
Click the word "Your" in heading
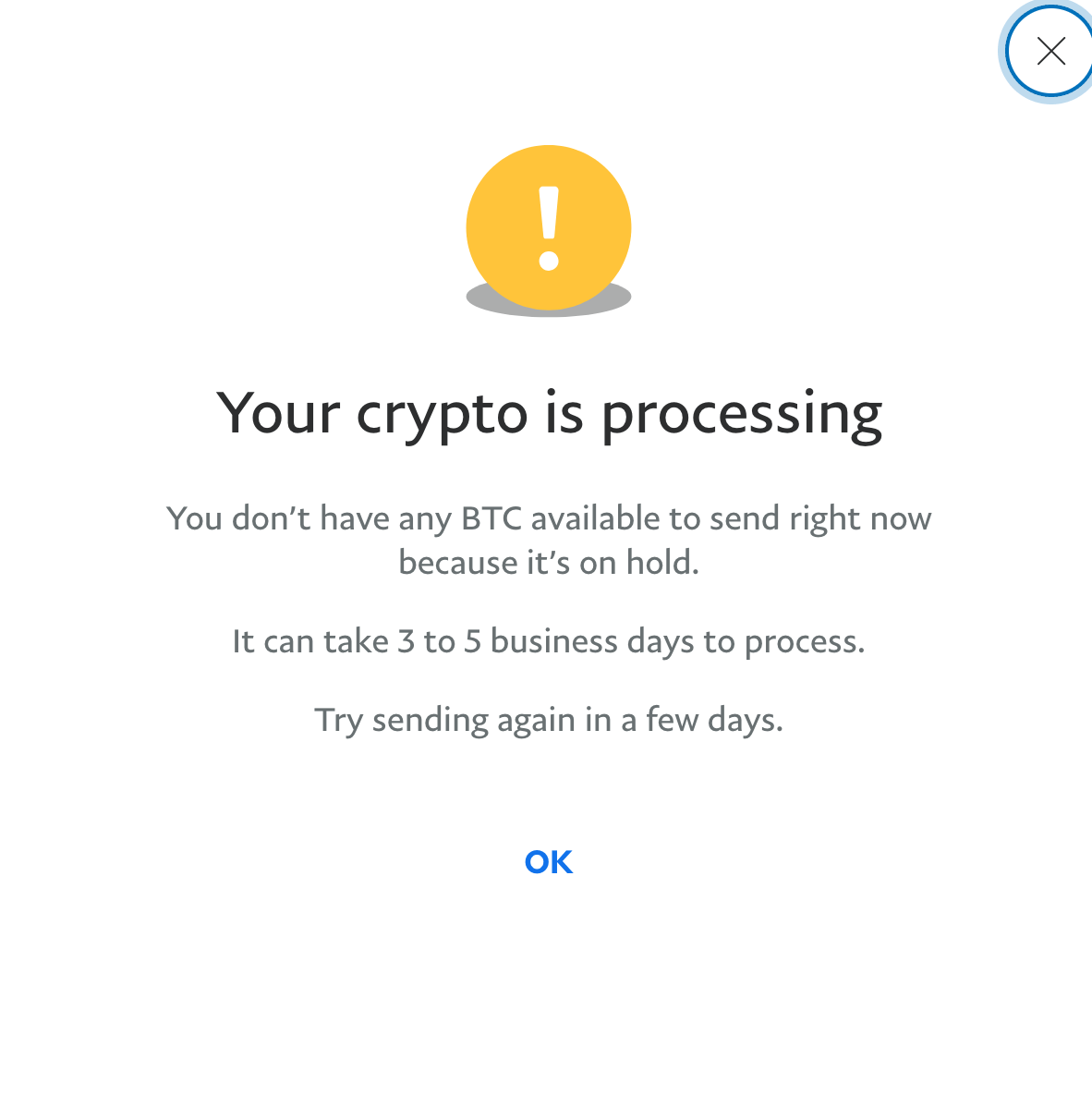point(278,413)
